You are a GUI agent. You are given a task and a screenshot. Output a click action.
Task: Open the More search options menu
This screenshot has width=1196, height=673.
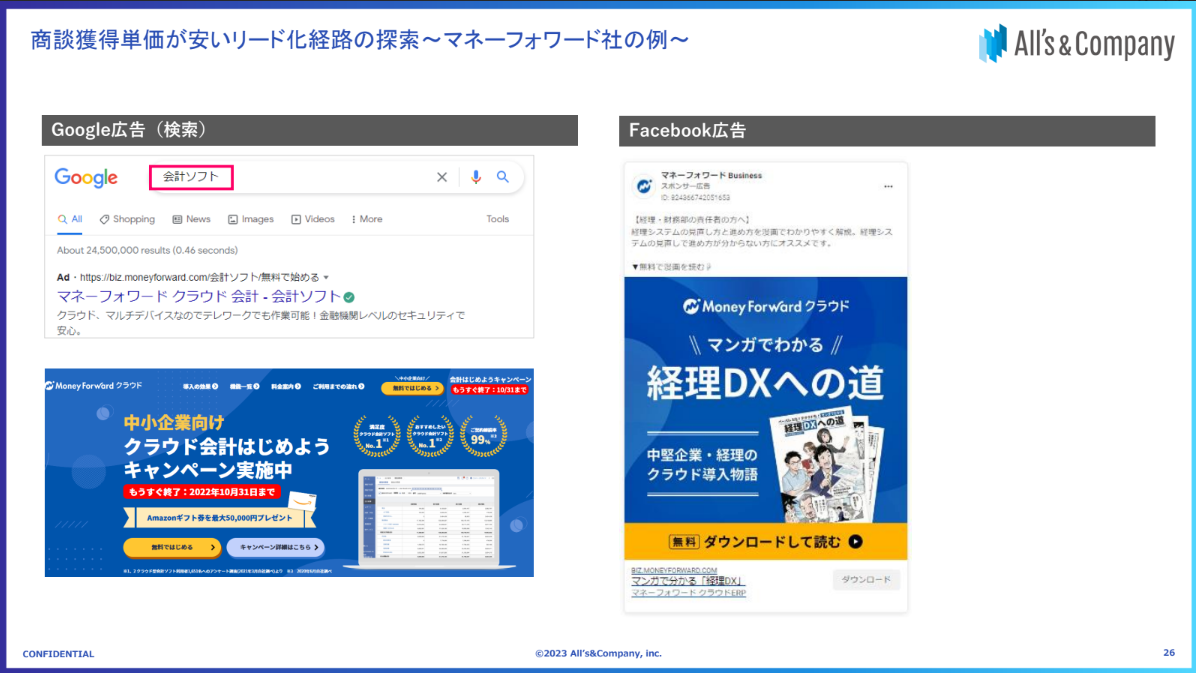(367, 219)
